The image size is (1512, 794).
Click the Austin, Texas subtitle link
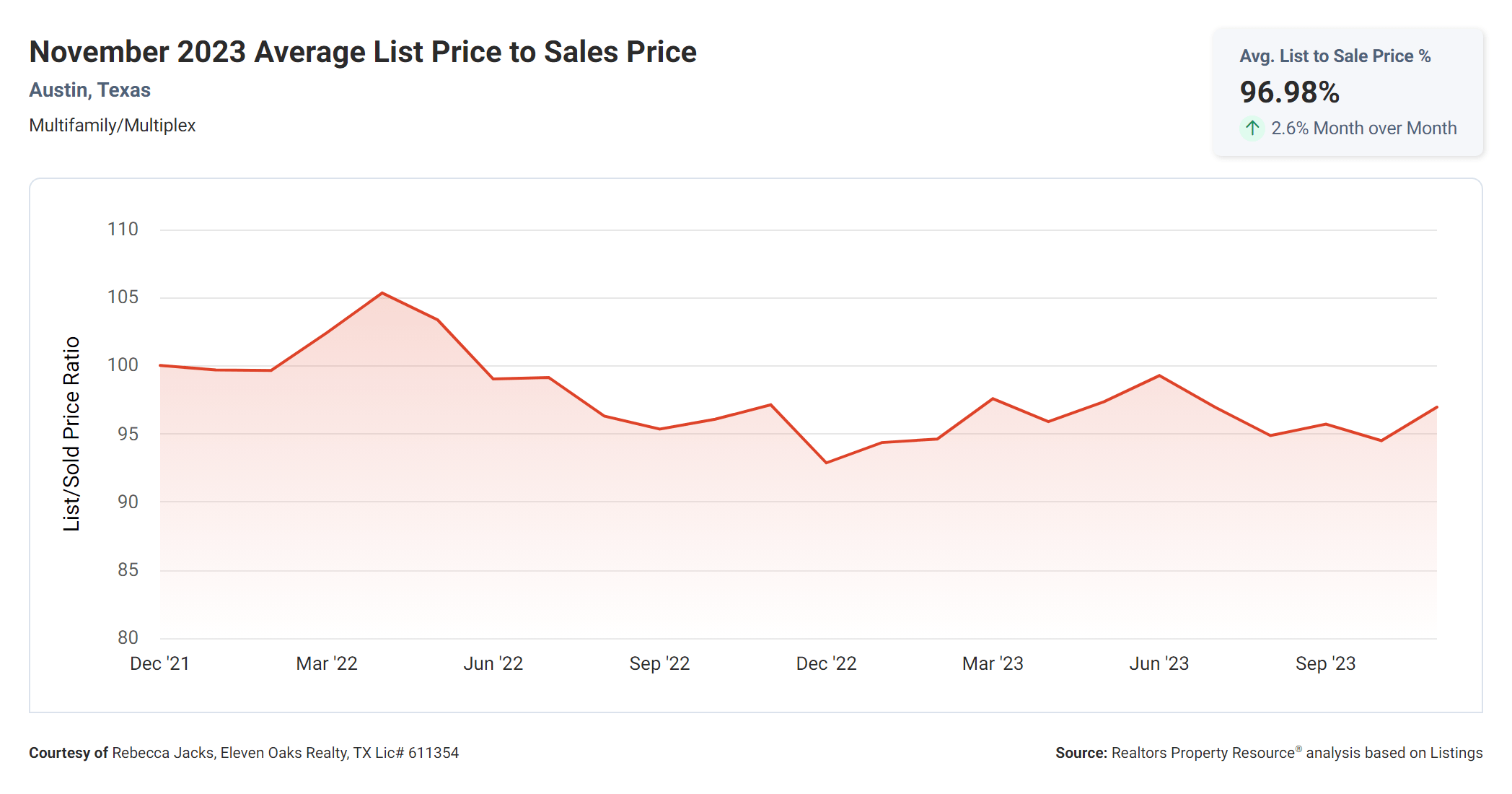[89, 90]
